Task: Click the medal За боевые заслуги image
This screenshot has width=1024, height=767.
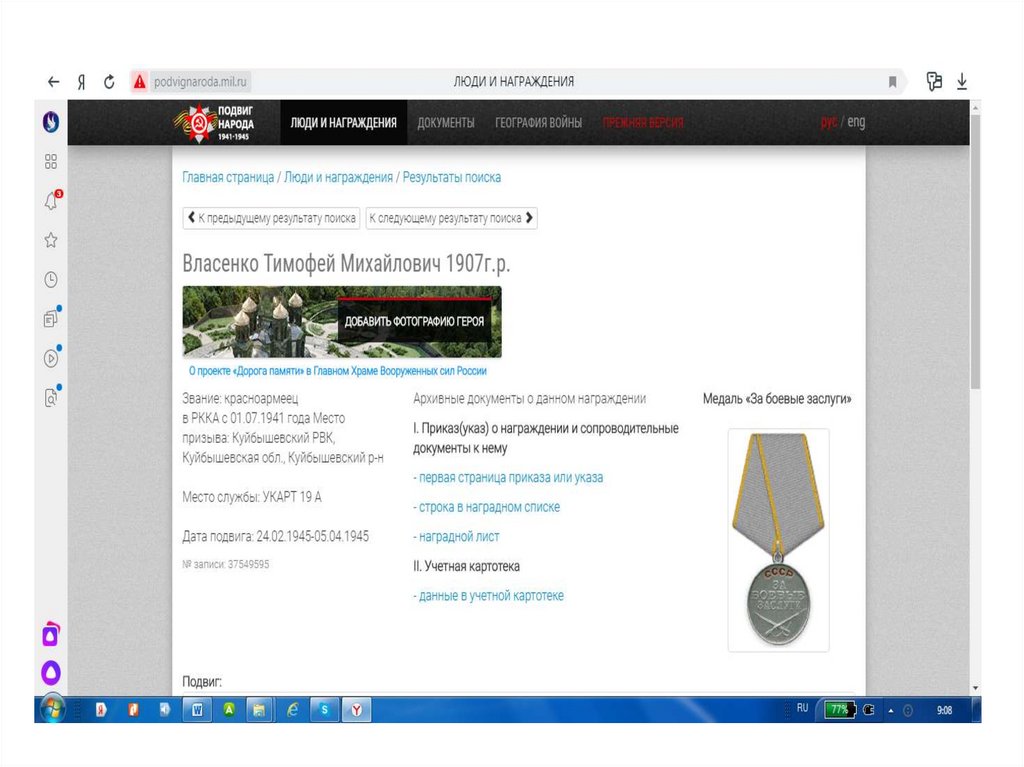Action: (x=778, y=540)
